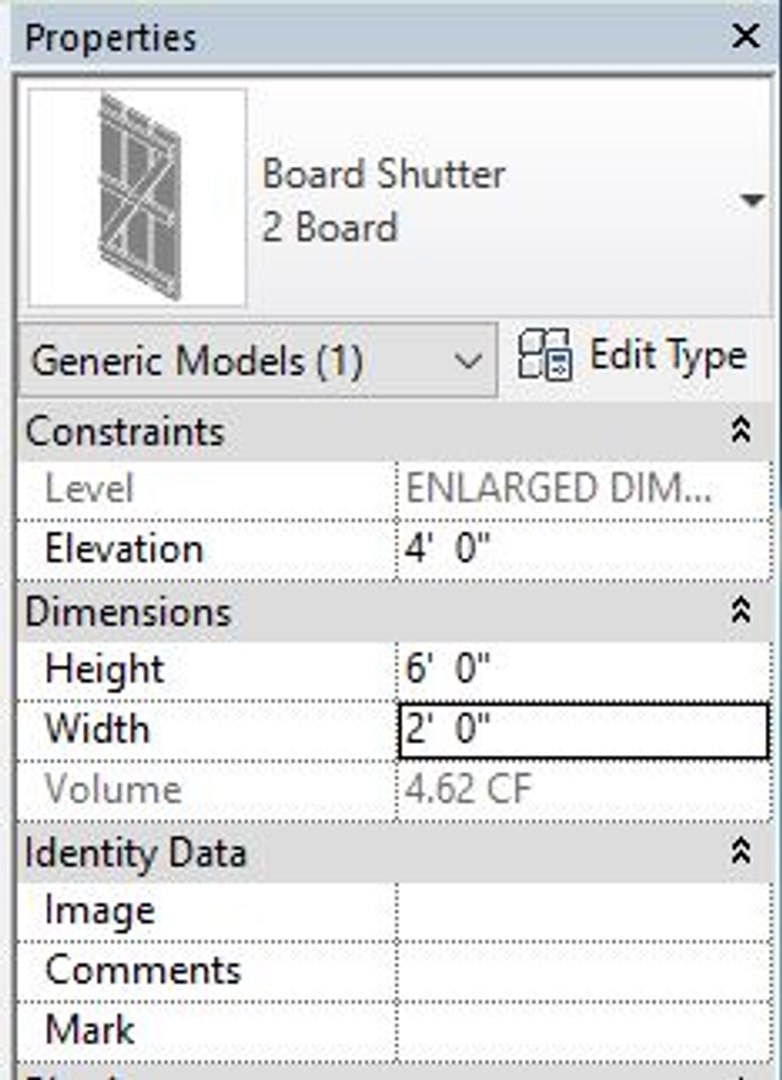Viewport: 782px width, 1080px height.
Task: Open the type selector dropdown arrow
Action: pos(752,201)
